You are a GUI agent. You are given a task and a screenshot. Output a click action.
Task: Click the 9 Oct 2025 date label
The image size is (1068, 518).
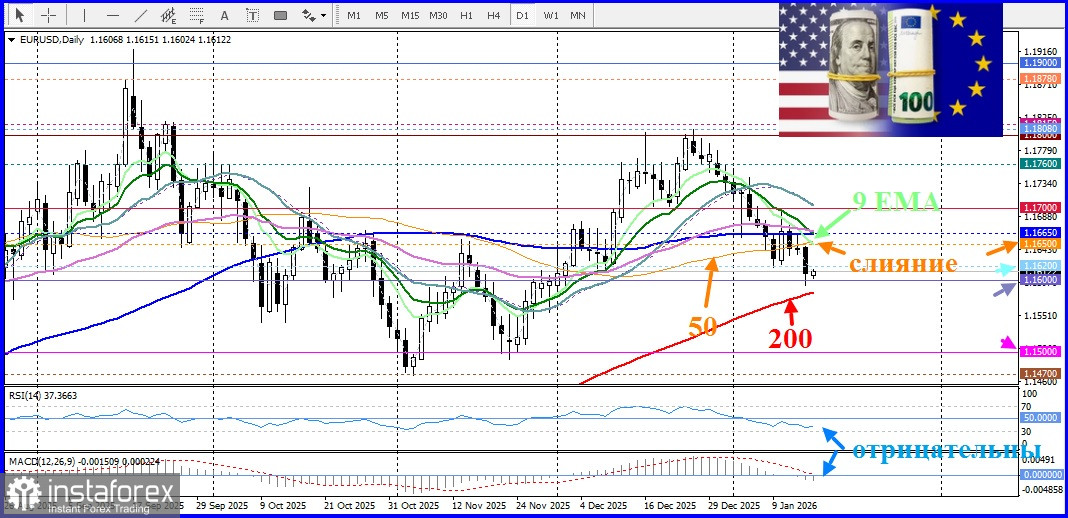(x=283, y=506)
